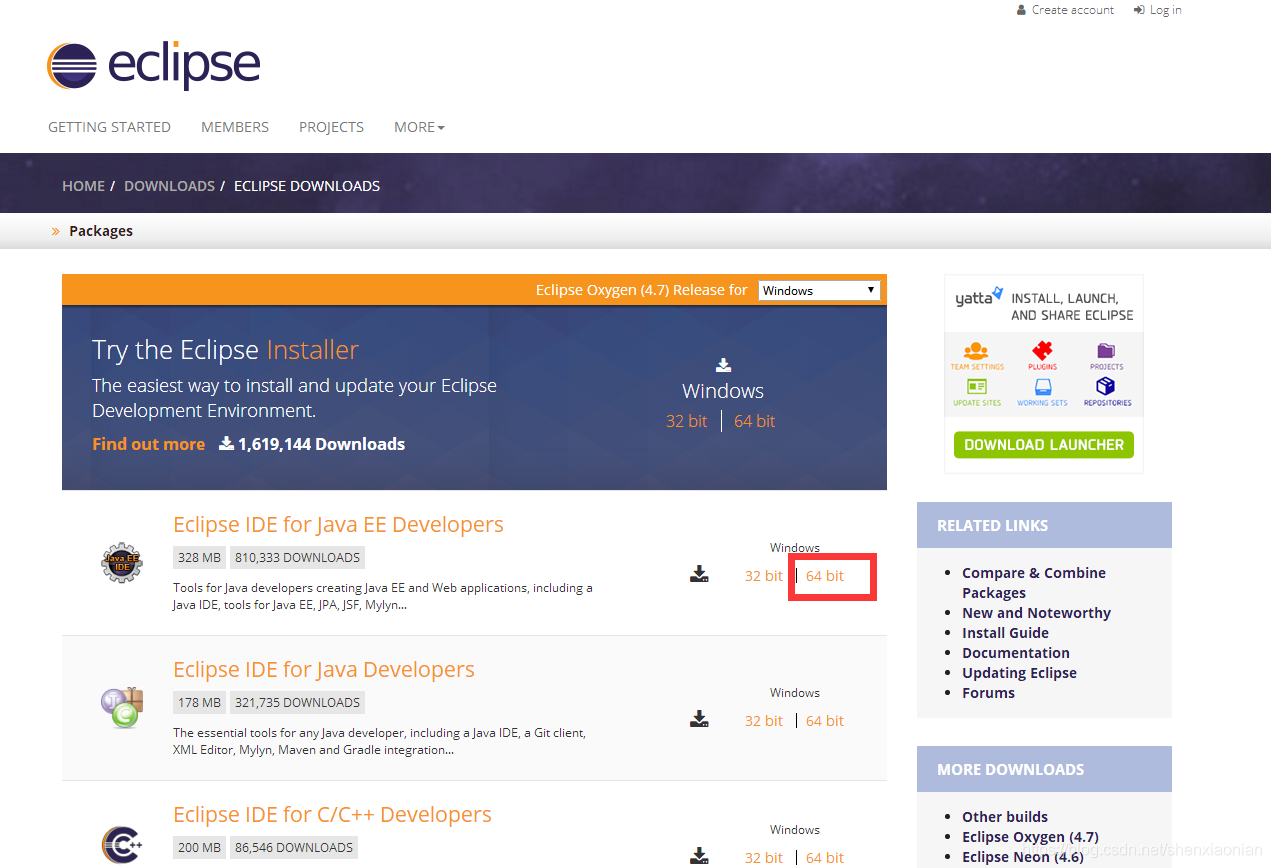This screenshot has height=868, width=1271.
Task: Go to the DOWNLOADS breadcrumb
Action: point(169,186)
